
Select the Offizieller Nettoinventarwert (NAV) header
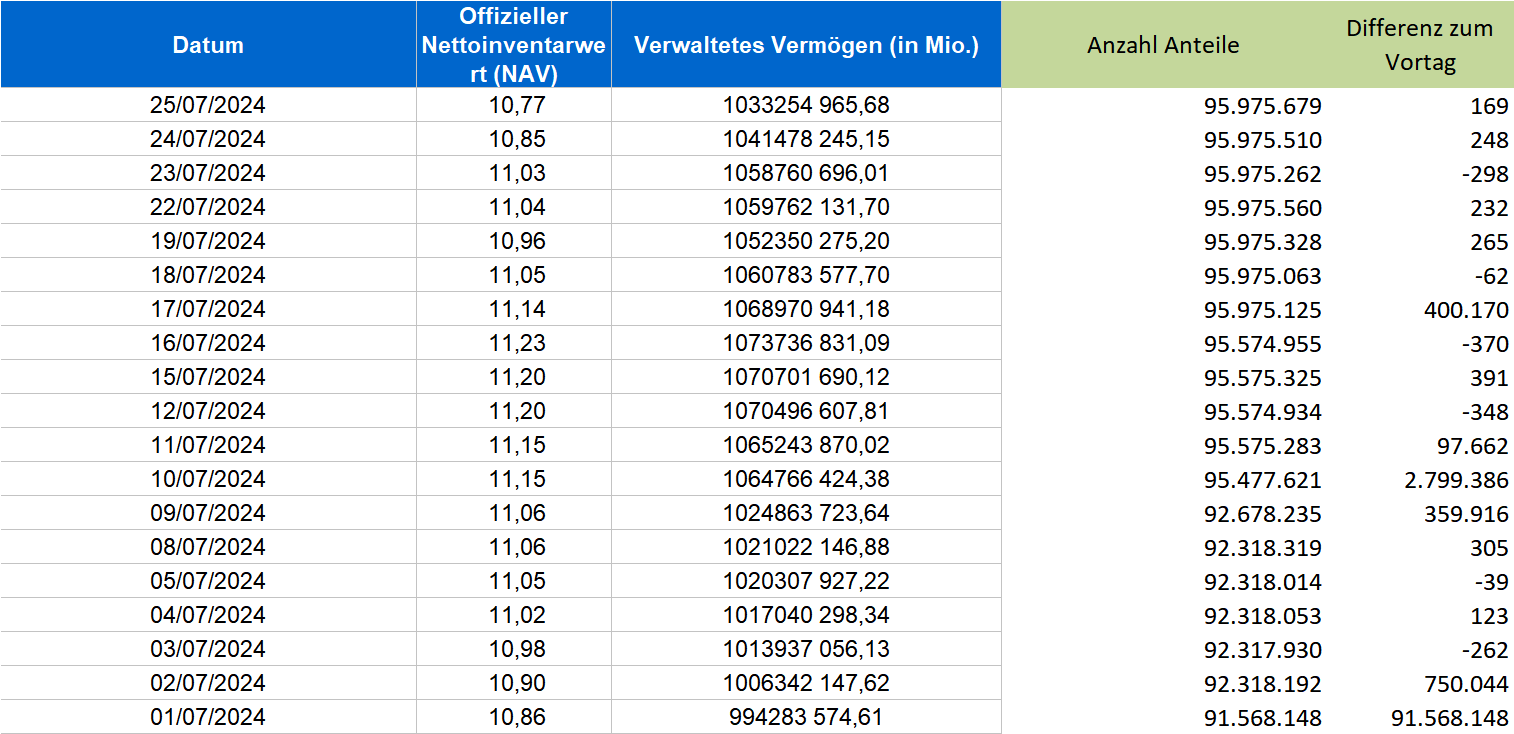pos(514,45)
